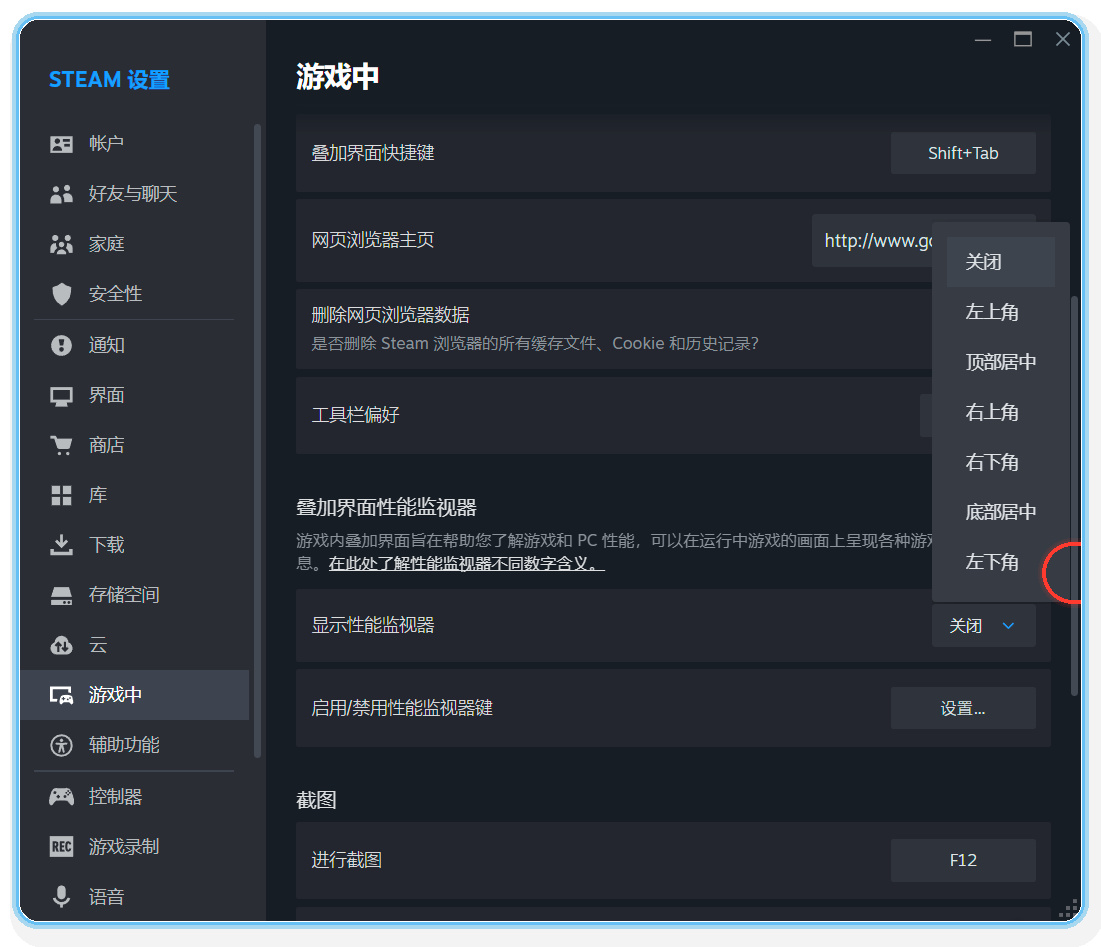Maximize the Steam settings window
The width and height of the screenshot is (1101, 947).
[x=1022, y=39]
